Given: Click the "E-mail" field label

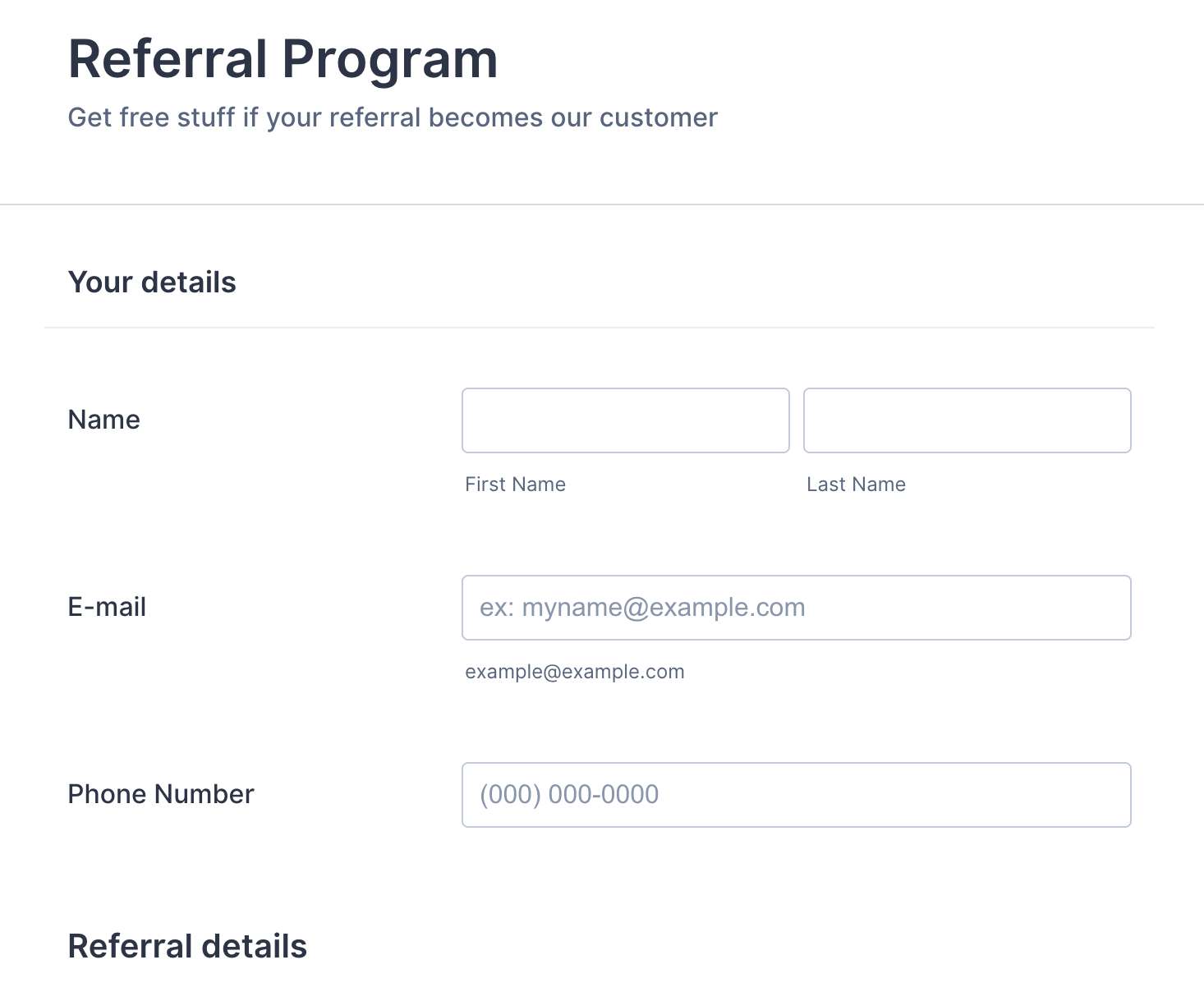Looking at the screenshot, I should click(x=107, y=607).
